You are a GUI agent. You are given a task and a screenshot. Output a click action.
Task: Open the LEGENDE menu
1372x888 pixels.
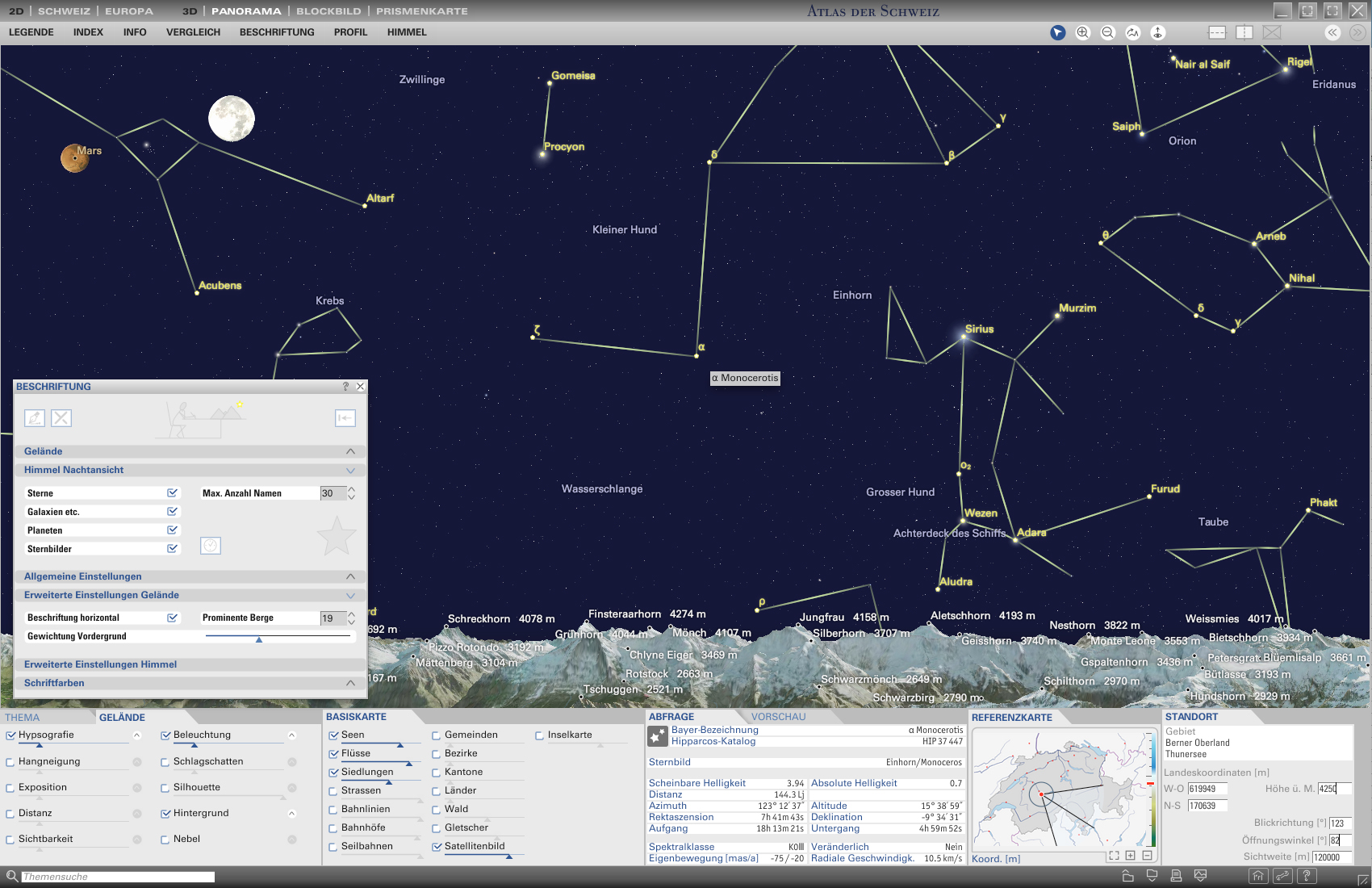click(31, 32)
